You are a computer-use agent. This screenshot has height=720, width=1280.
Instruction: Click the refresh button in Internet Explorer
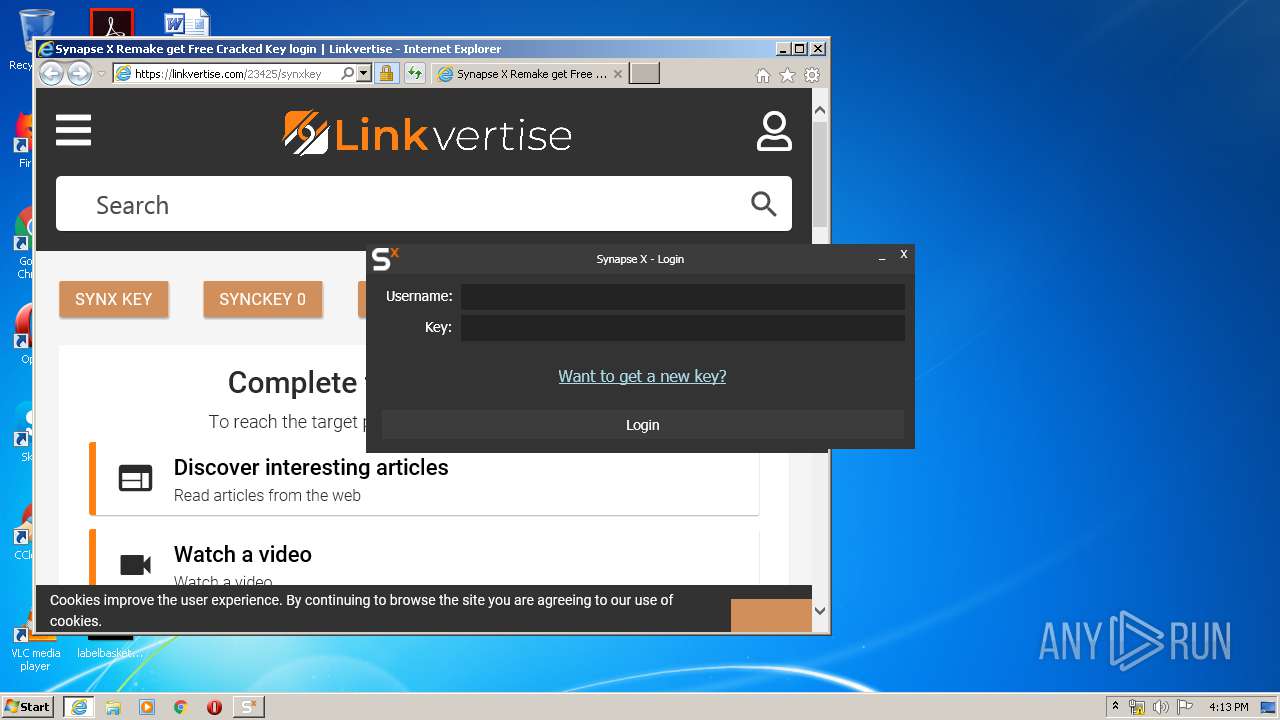click(x=414, y=74)
